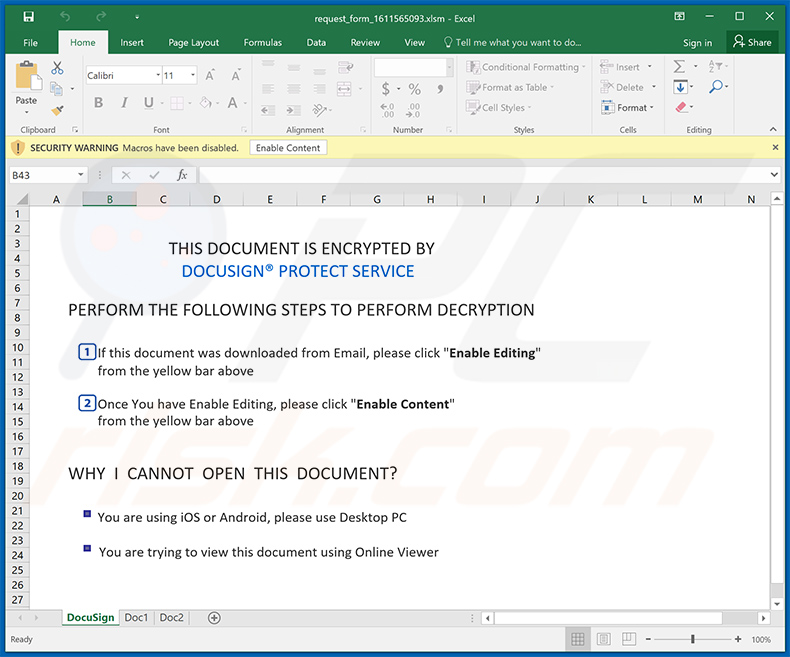This screenshot has height=657, width=790.
Task: Open the Number Format dropdown
Action: point(449,67)
